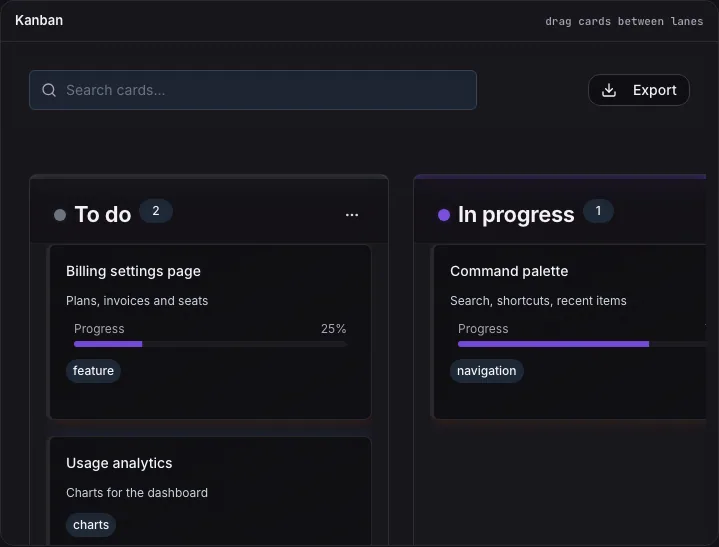The height and width of the screenshot is (547, 719).
Task: Click the search magnifier icon
Action: pyautogui.click(x=49, y=90)
